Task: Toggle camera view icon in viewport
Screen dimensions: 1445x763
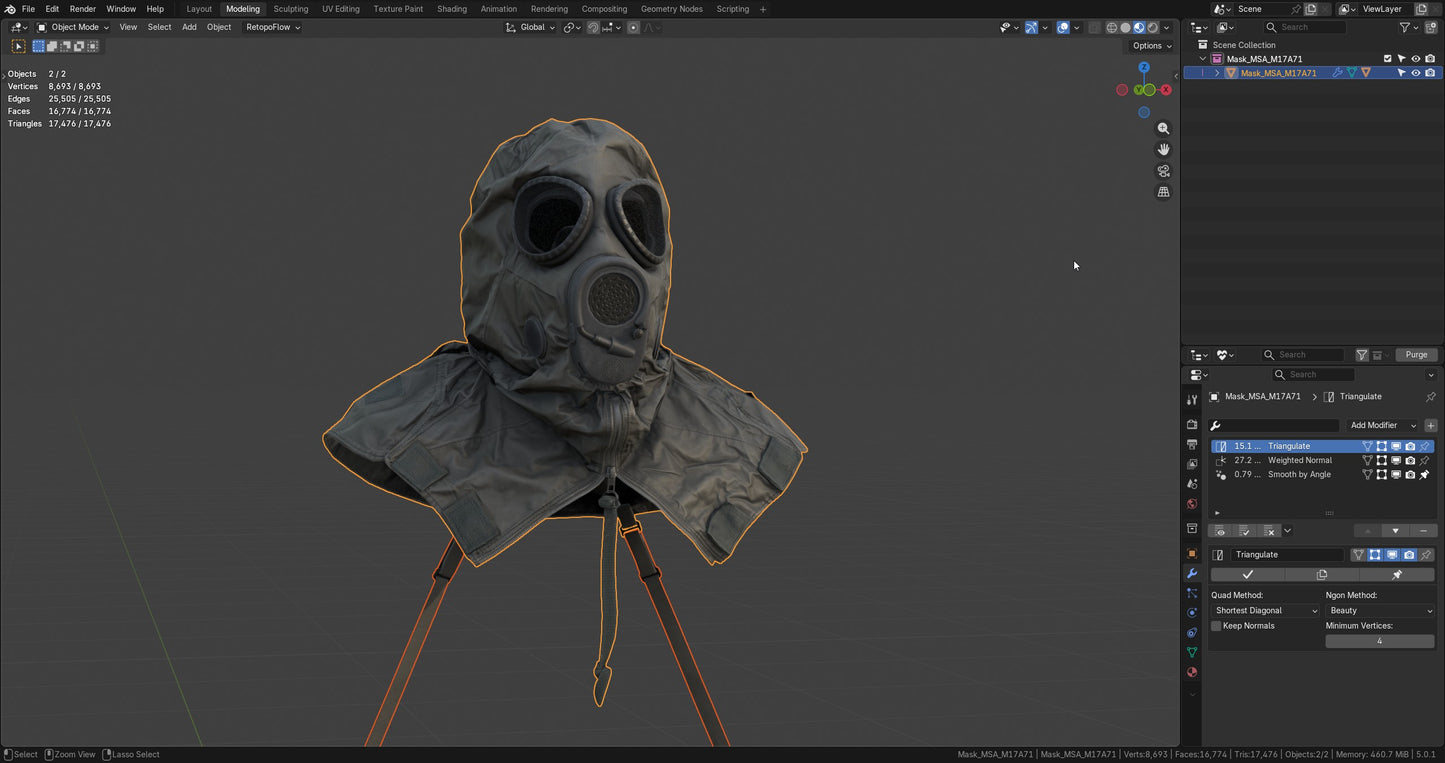Action: (x=1163, y=171)
